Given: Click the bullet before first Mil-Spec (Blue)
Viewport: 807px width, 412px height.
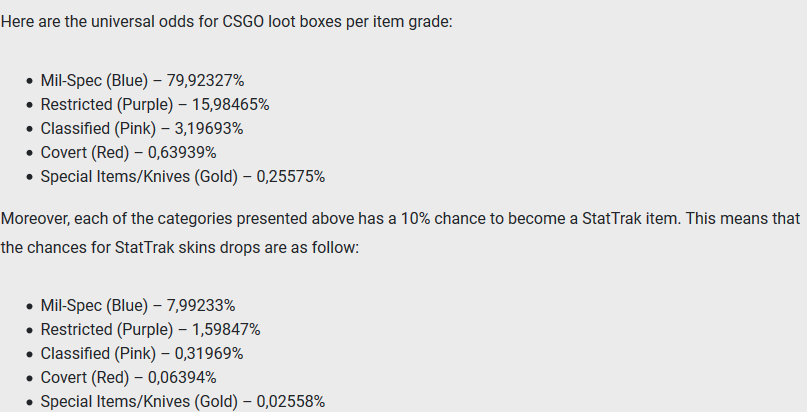Looking at the screenshot, I should coord(29,81).
